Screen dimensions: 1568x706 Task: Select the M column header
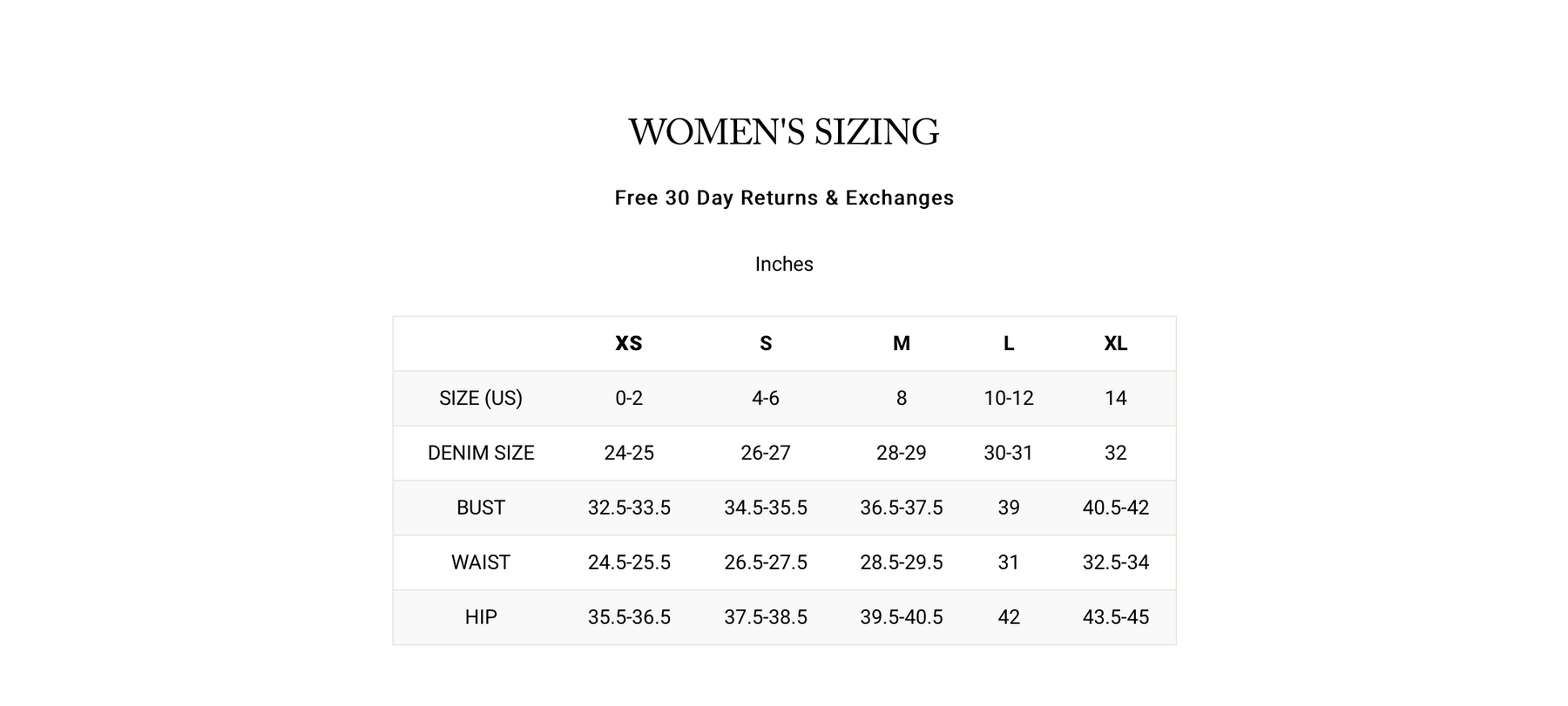click(x=902, y=344)
